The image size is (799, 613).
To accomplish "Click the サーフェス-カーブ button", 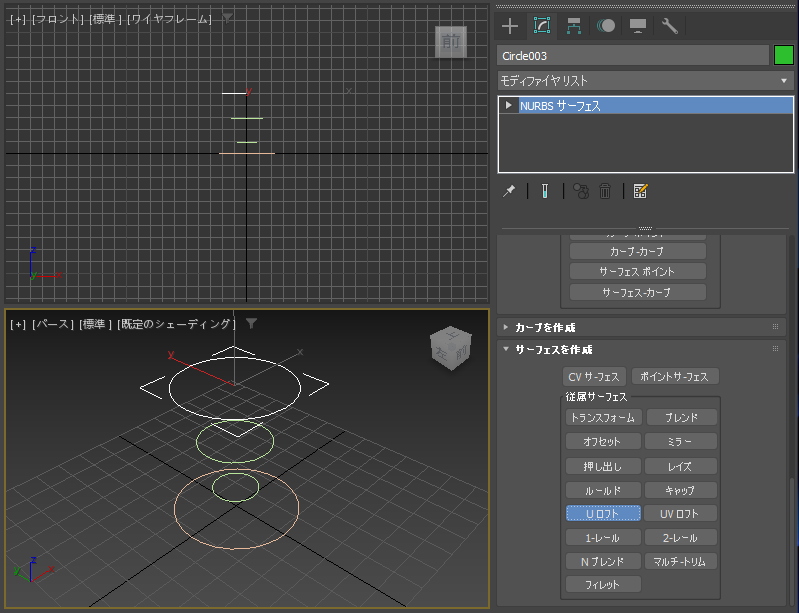I will (637, 292).
